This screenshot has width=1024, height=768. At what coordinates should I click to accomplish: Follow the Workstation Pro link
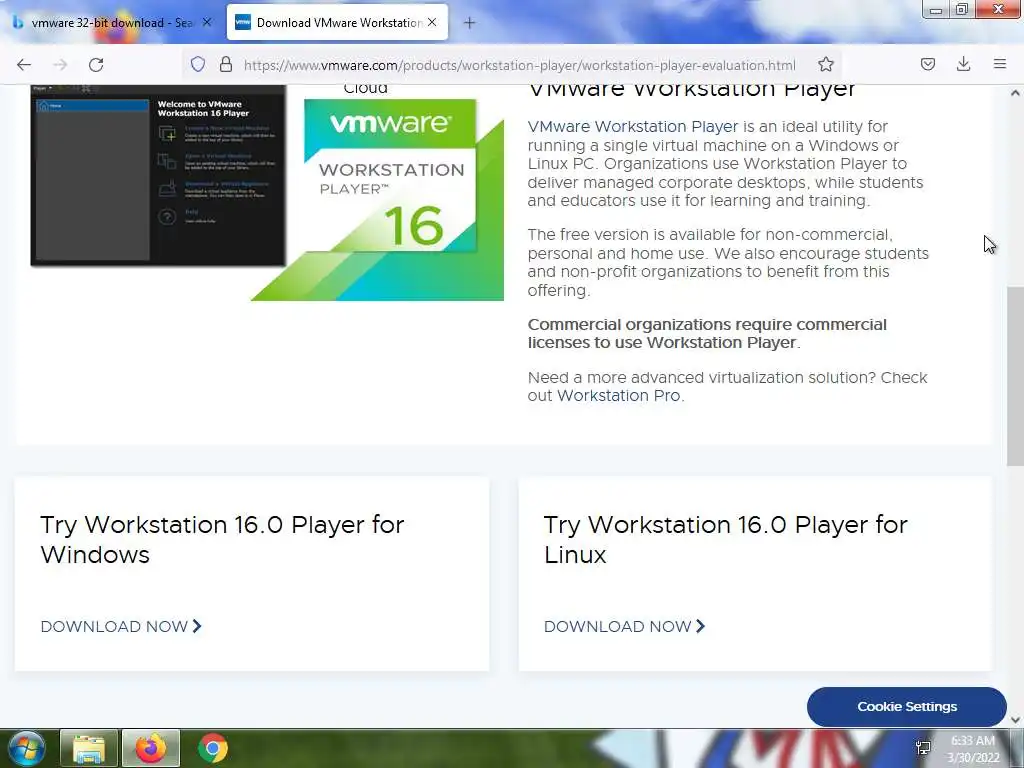pyautogui.click(x=618, y=396)
